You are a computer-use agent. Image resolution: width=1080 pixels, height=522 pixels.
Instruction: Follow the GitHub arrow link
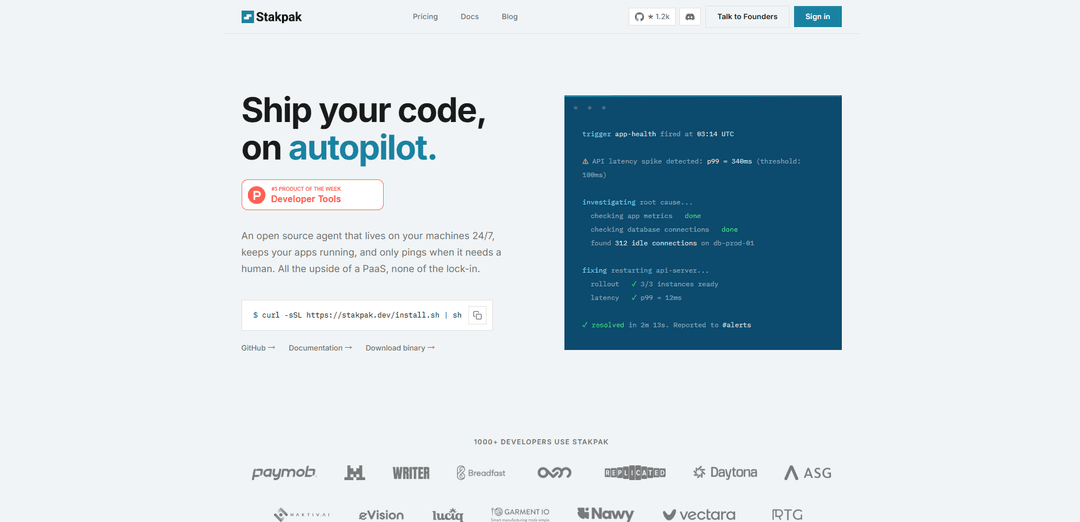pyautogui.click(x=258, y=348)
